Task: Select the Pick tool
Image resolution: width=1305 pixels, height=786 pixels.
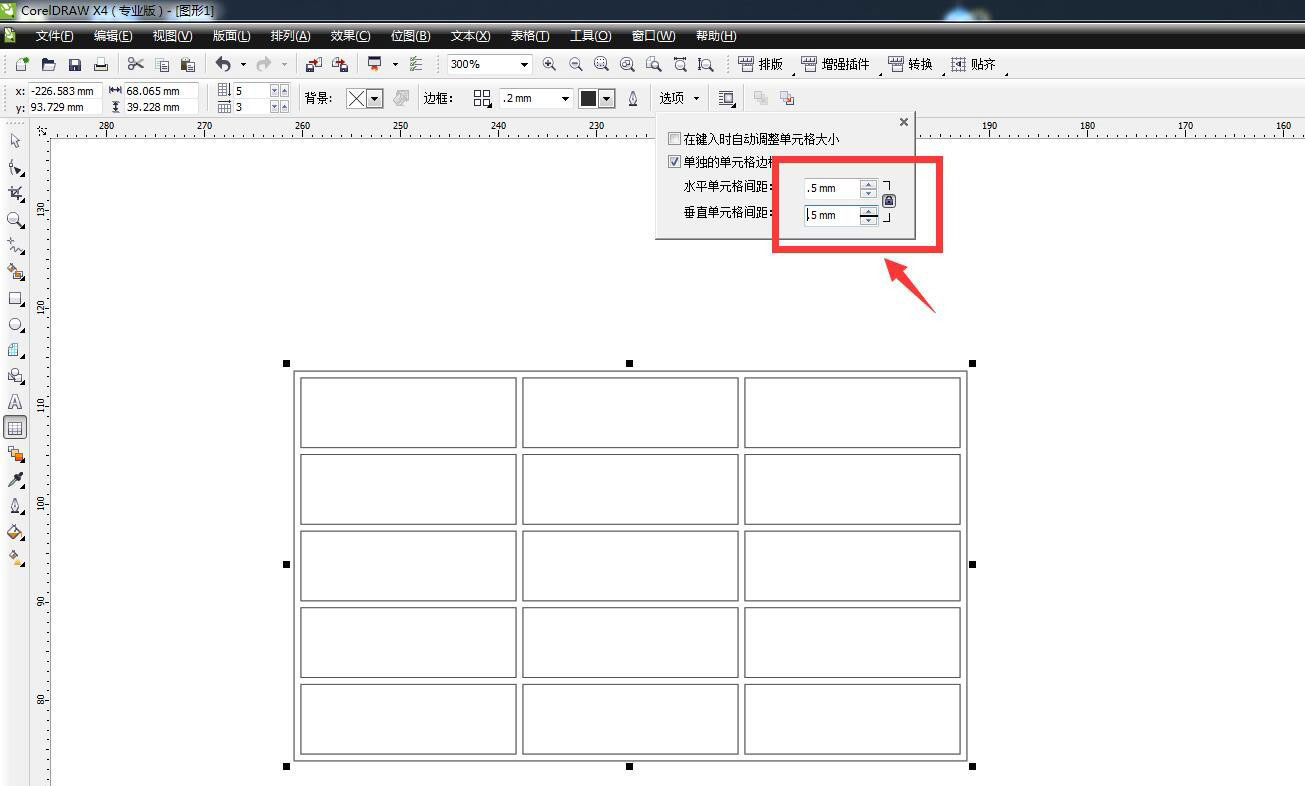Action: click(x=15, y=141)
